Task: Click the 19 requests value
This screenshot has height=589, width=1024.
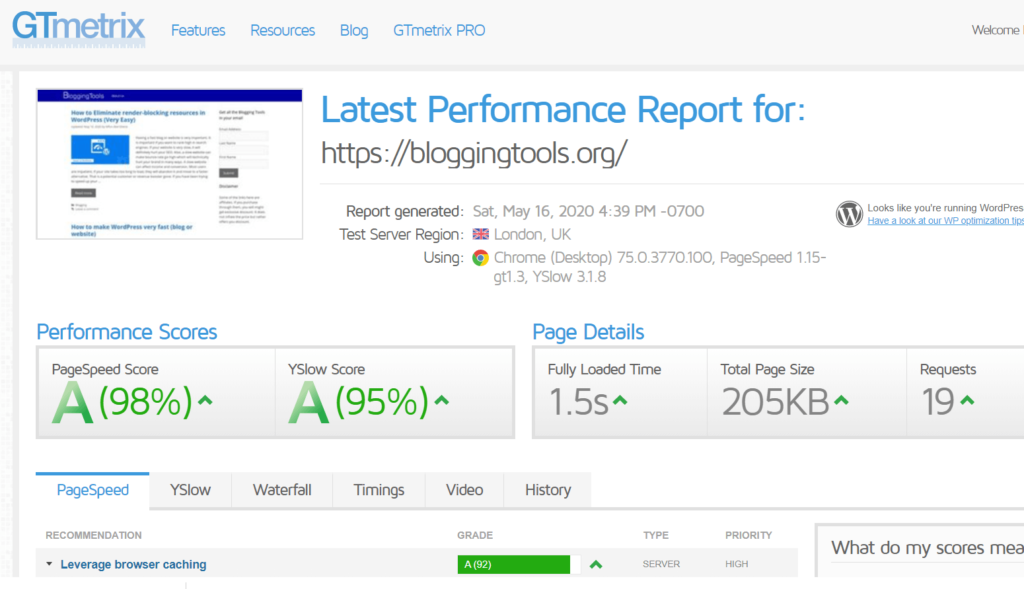Action: tap(938, 402)
